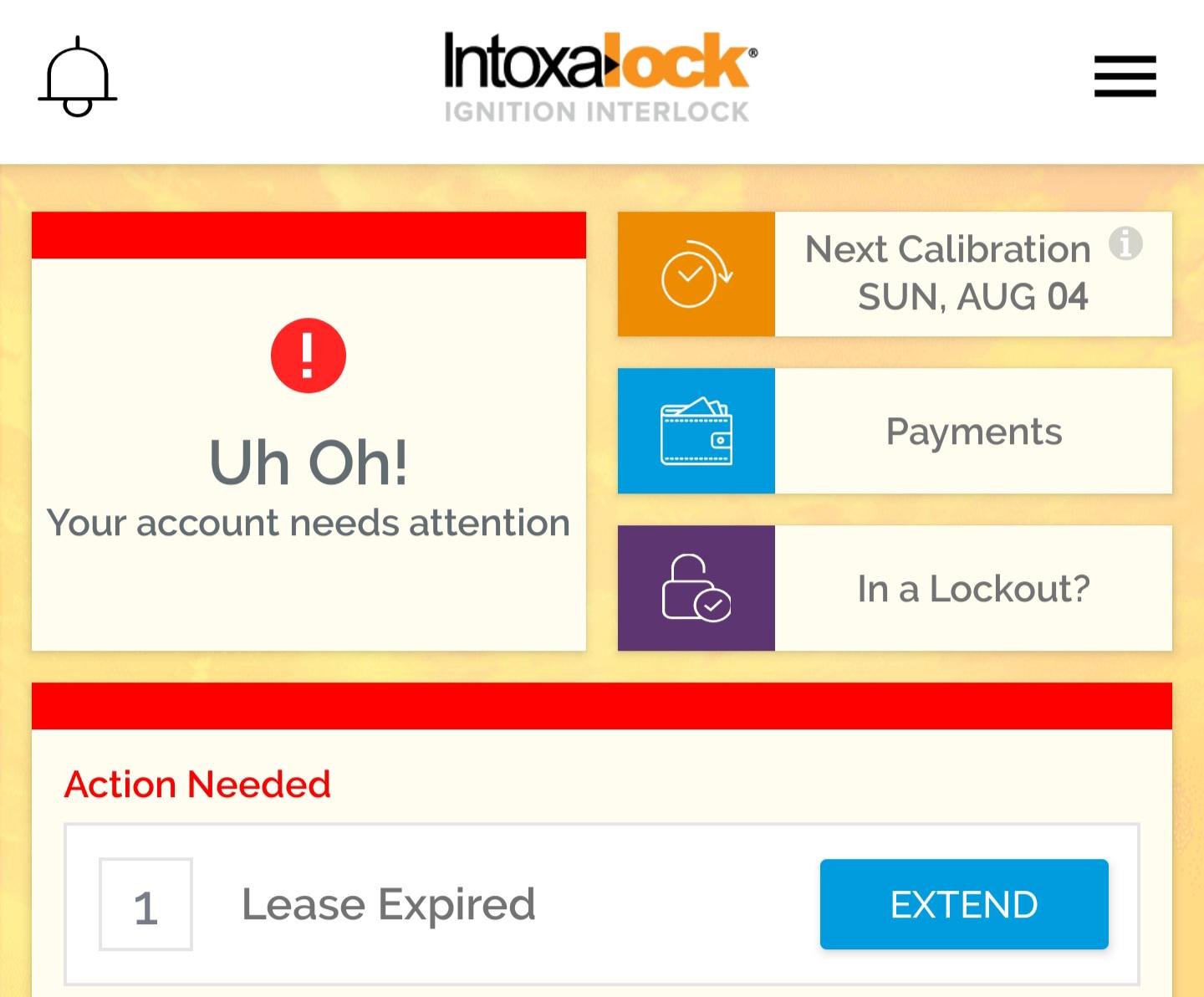Image resolution: width=1204 pixels, height=997 pixels.
Task: Click the In a Lockout link
Action: coord(974,588)
